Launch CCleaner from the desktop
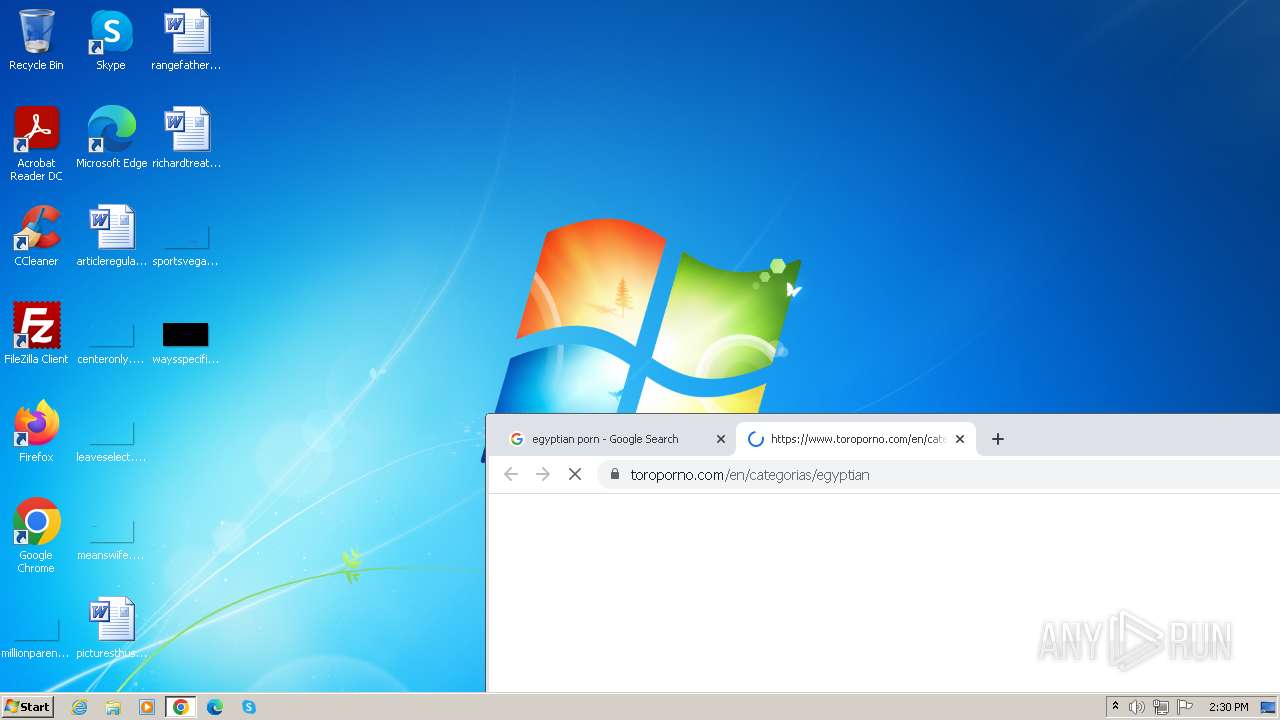Screen dimensions: 1280x720 pyautogui.click(x=36, y=236)
